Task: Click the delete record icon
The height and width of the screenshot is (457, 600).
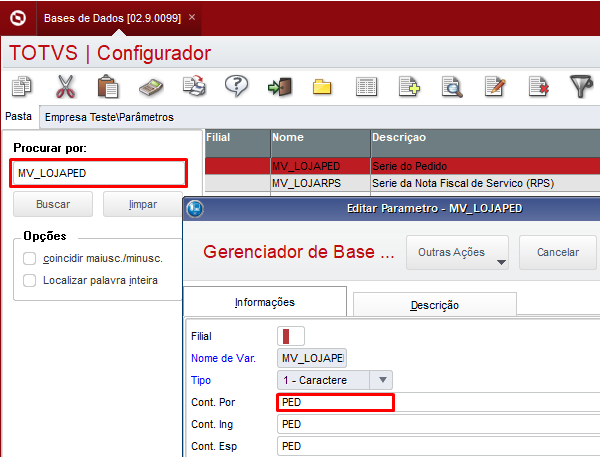Action: click(538, 86)
